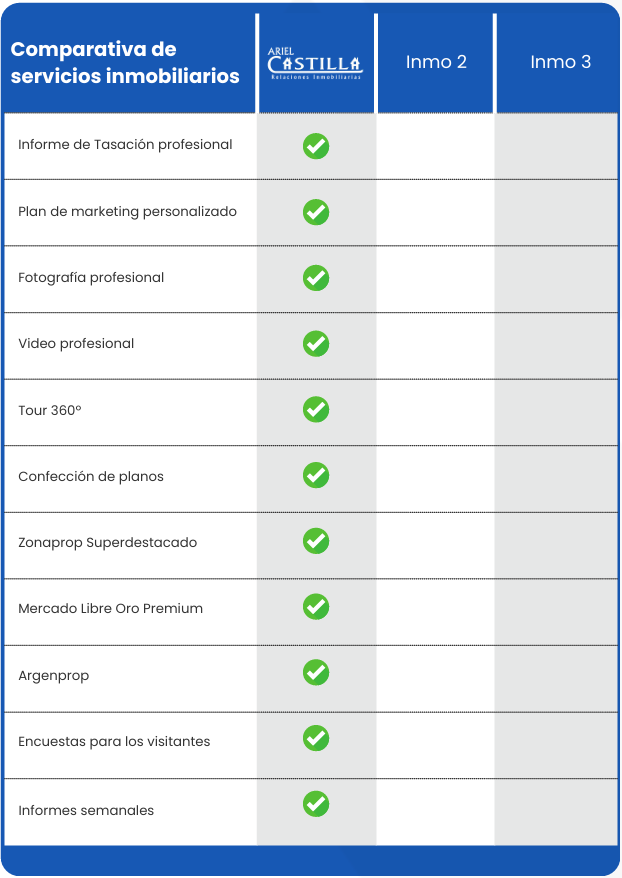Select the Fotografía profesional green checkmark
This screenshot has height=878, width=622.
[316, 278]
